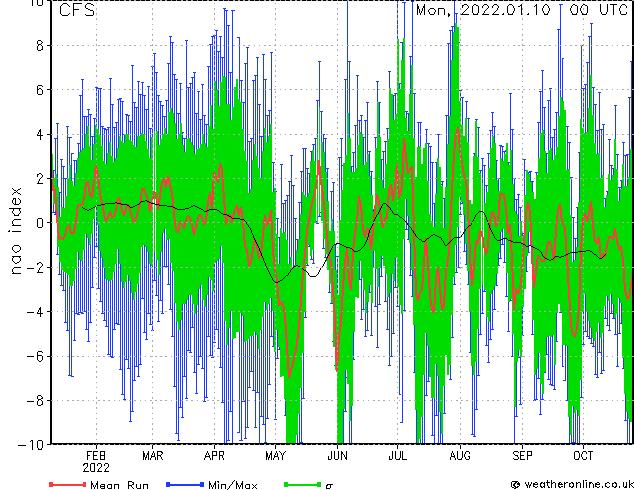This screenshot has height=490, width=634.
Task: Click the Min/Max legend label
Action: coord(232,485)
